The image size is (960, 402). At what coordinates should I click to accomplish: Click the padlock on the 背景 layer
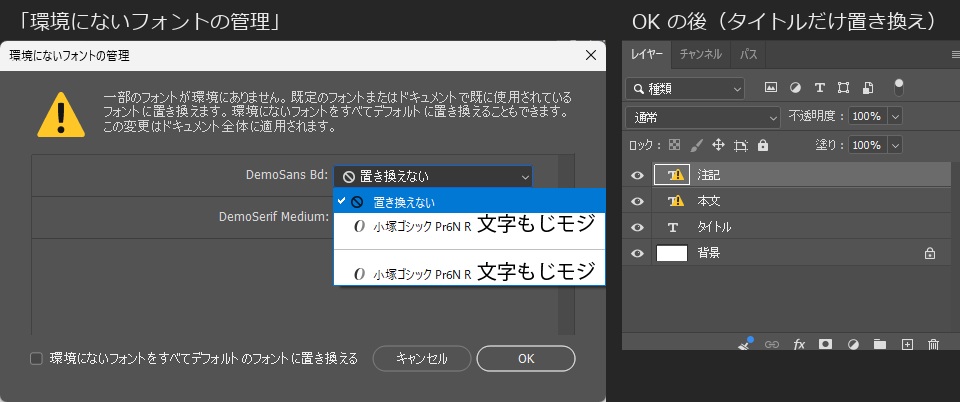(x=929, y=253)
